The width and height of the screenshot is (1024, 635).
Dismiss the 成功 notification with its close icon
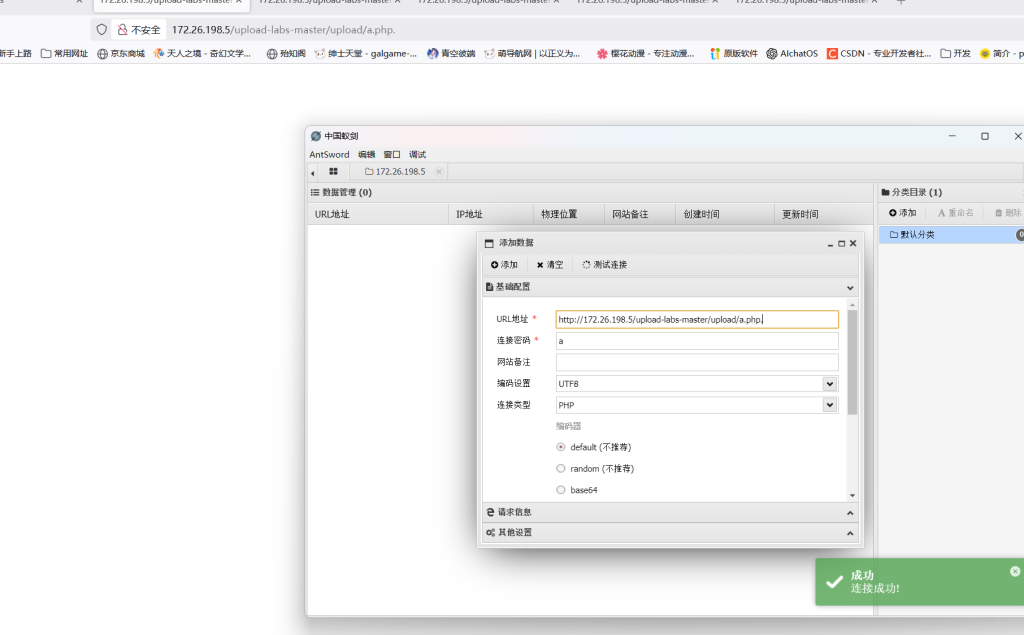point(1015,571)
